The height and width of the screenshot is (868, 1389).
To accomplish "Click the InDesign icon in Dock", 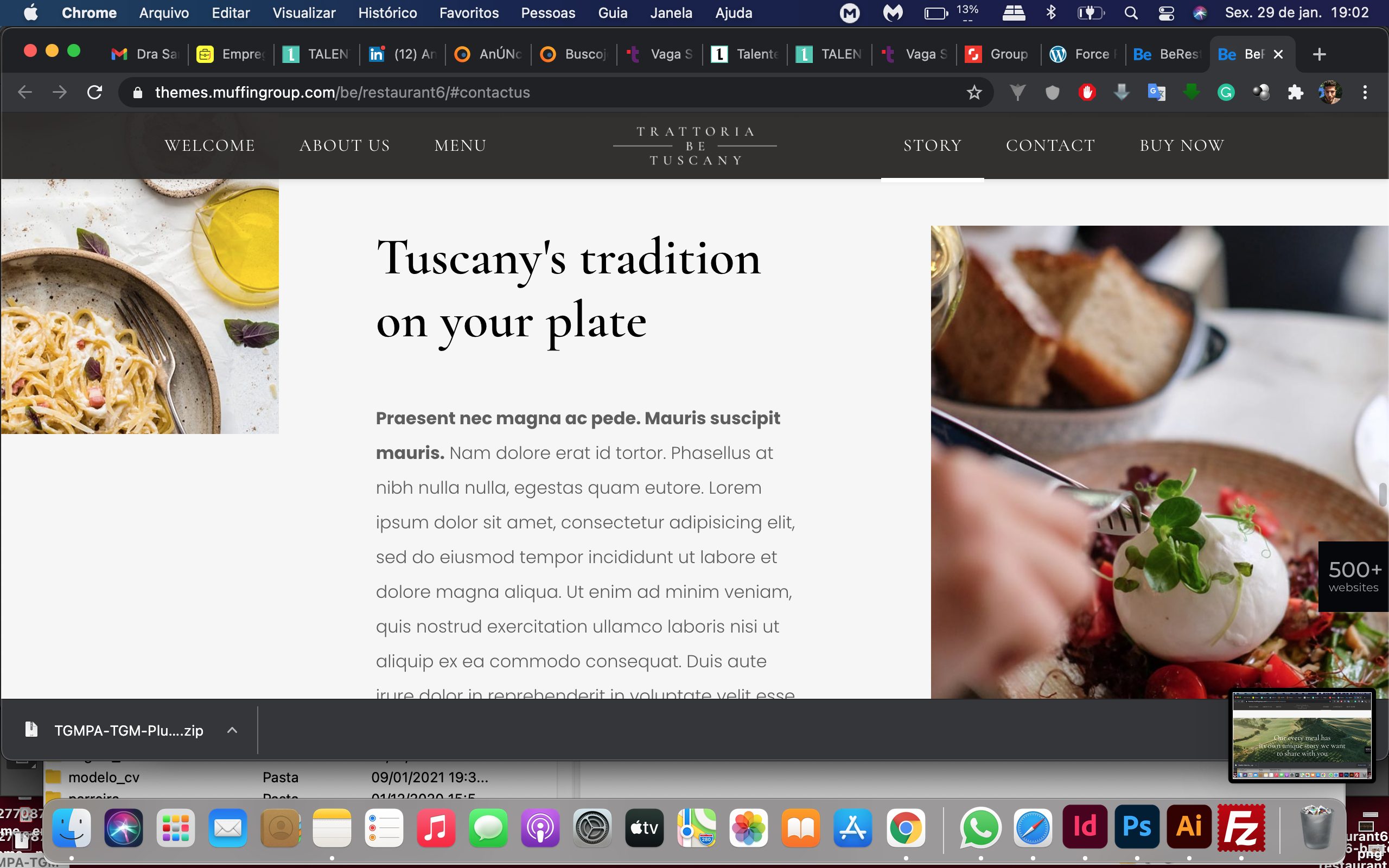I will tap(1085, 828).
